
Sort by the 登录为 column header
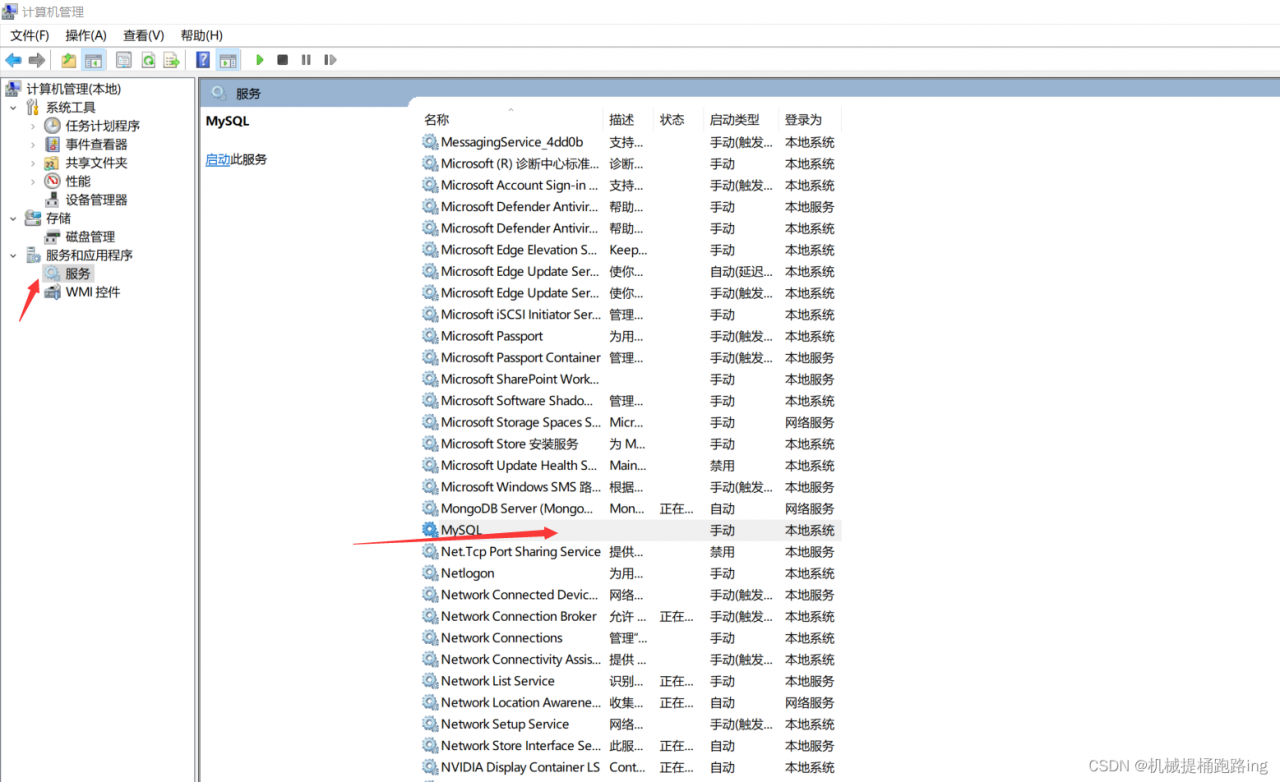click(810, 120)
